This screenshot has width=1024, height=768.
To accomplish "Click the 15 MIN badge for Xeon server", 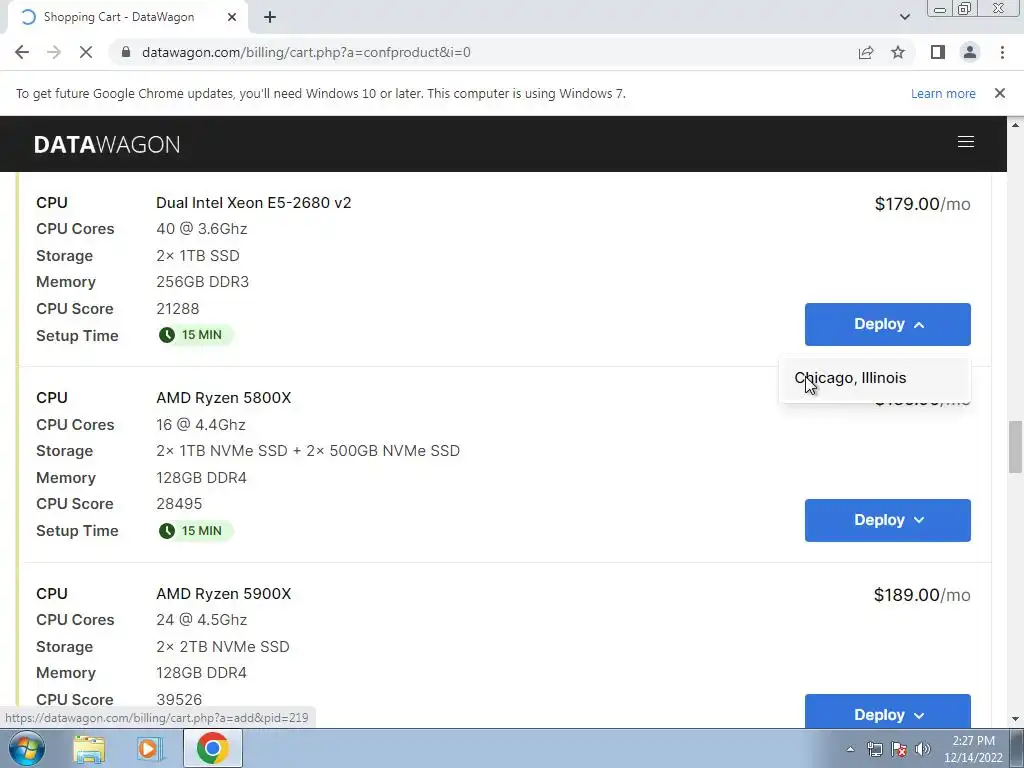I will click(195, 335).
